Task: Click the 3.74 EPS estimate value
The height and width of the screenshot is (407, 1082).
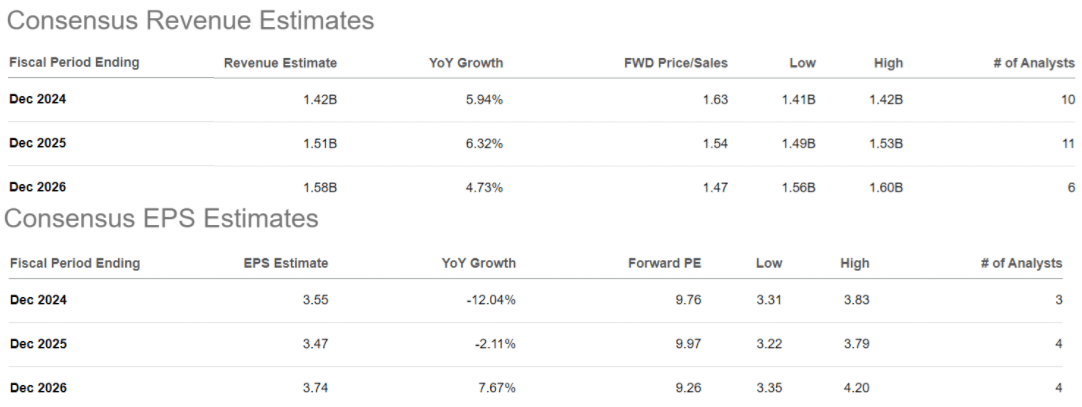Action: (314, 387)
